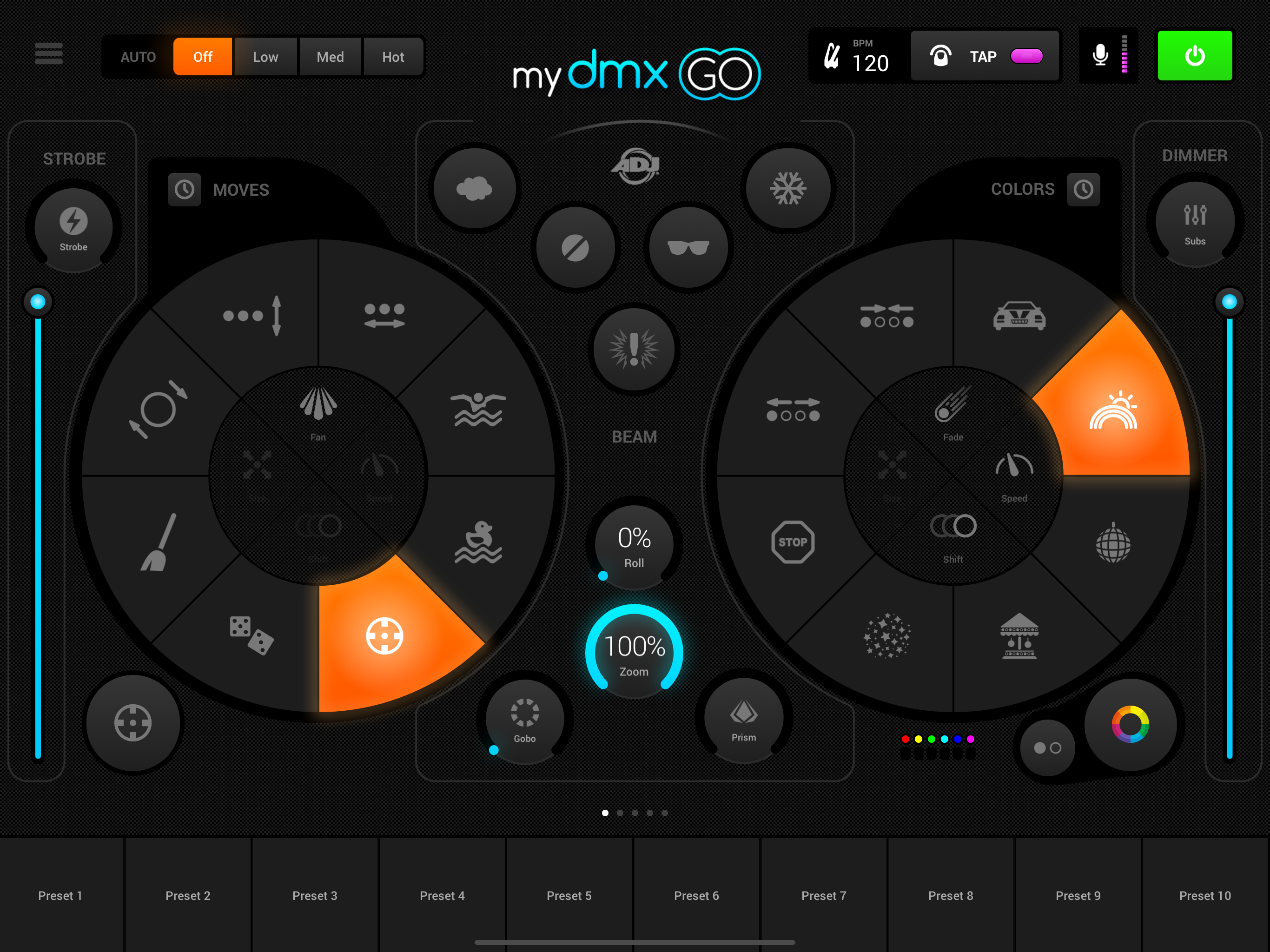Viewport: 1270px width, 952px height.
Task: Toggle the green power button
Action: pyautogui.click(x=1195, y=56)
